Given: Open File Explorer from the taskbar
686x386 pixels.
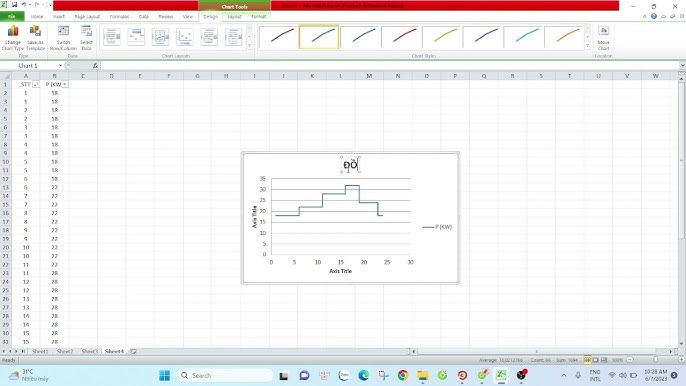Looking at the screenshot, I should (423, 375).
